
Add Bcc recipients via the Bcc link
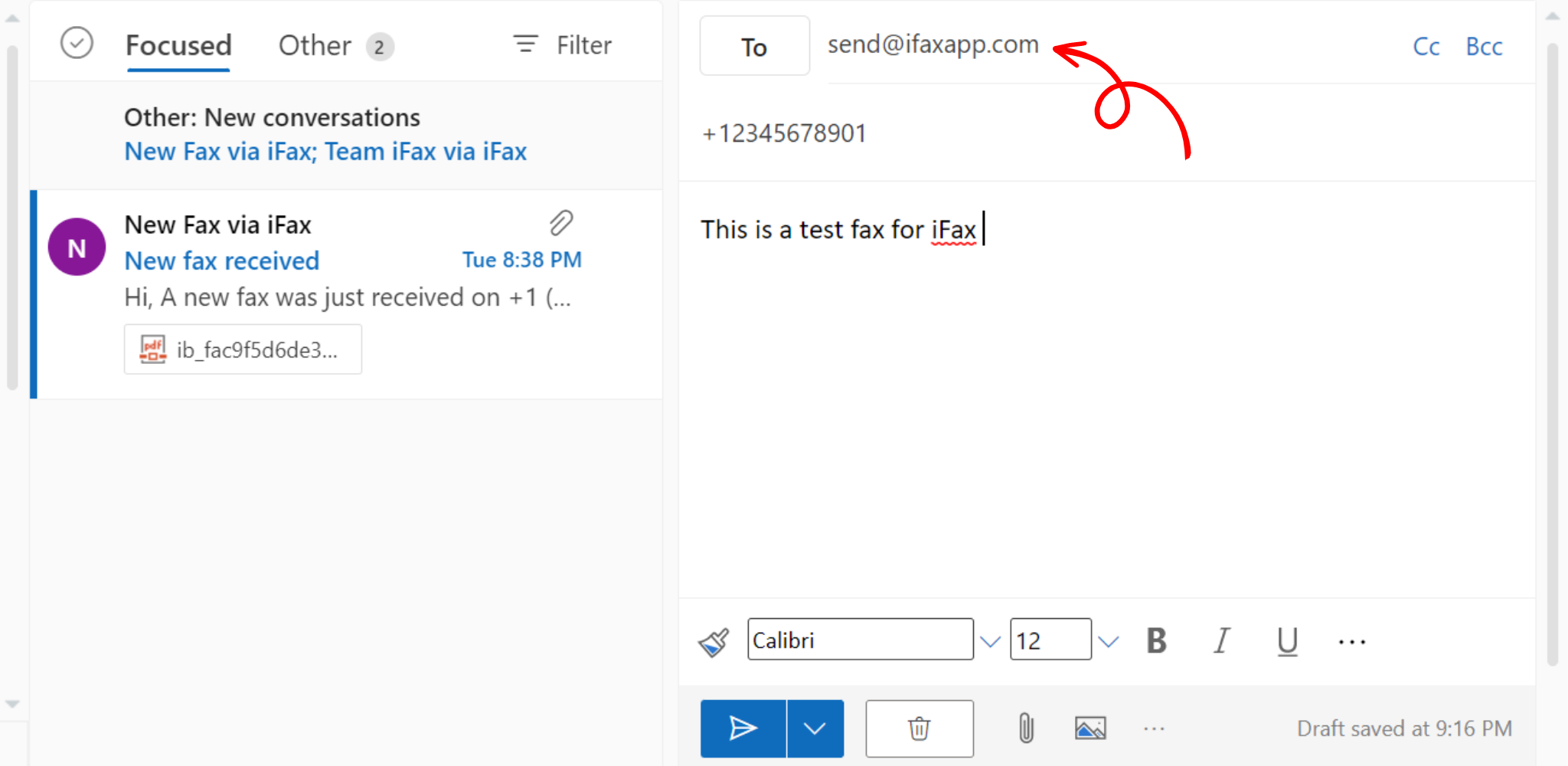1484,46
